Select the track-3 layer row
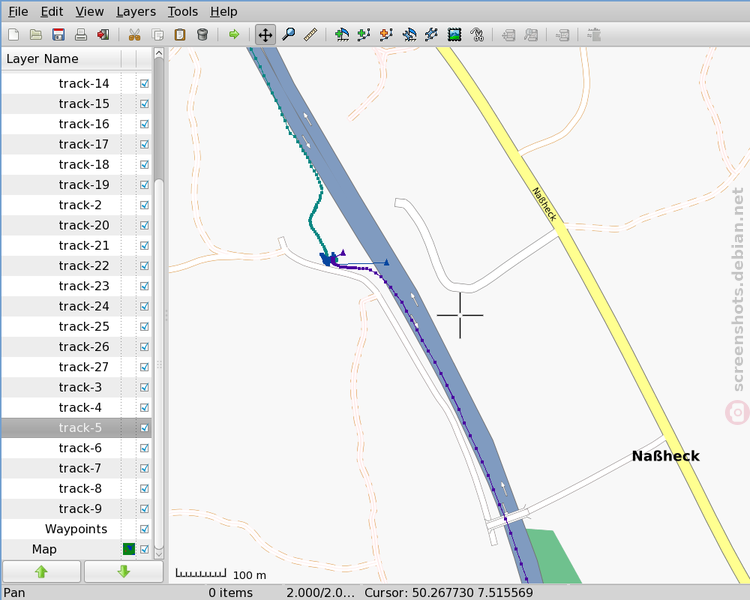This screenshot has height=600, width=750. (77, 387)
